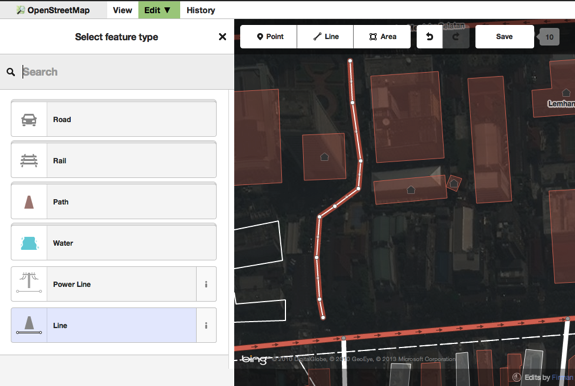Undo the last edit
The width and height of the screenshot is (575, 386).
point(430,37)
